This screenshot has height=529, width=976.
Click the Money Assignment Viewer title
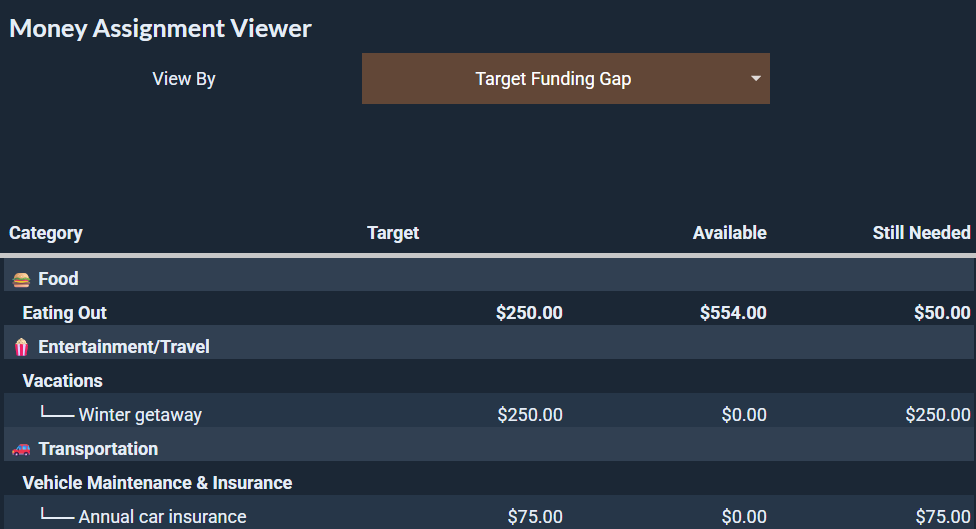point(160,29)
